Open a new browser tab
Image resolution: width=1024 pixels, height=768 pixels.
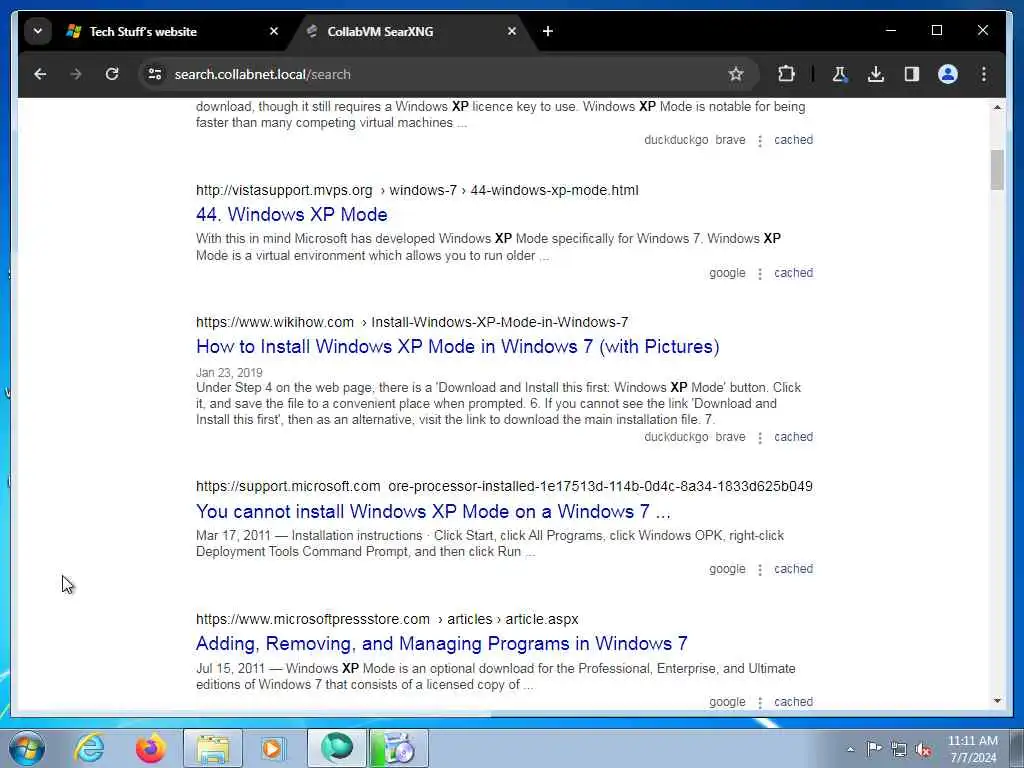point(548,31)
